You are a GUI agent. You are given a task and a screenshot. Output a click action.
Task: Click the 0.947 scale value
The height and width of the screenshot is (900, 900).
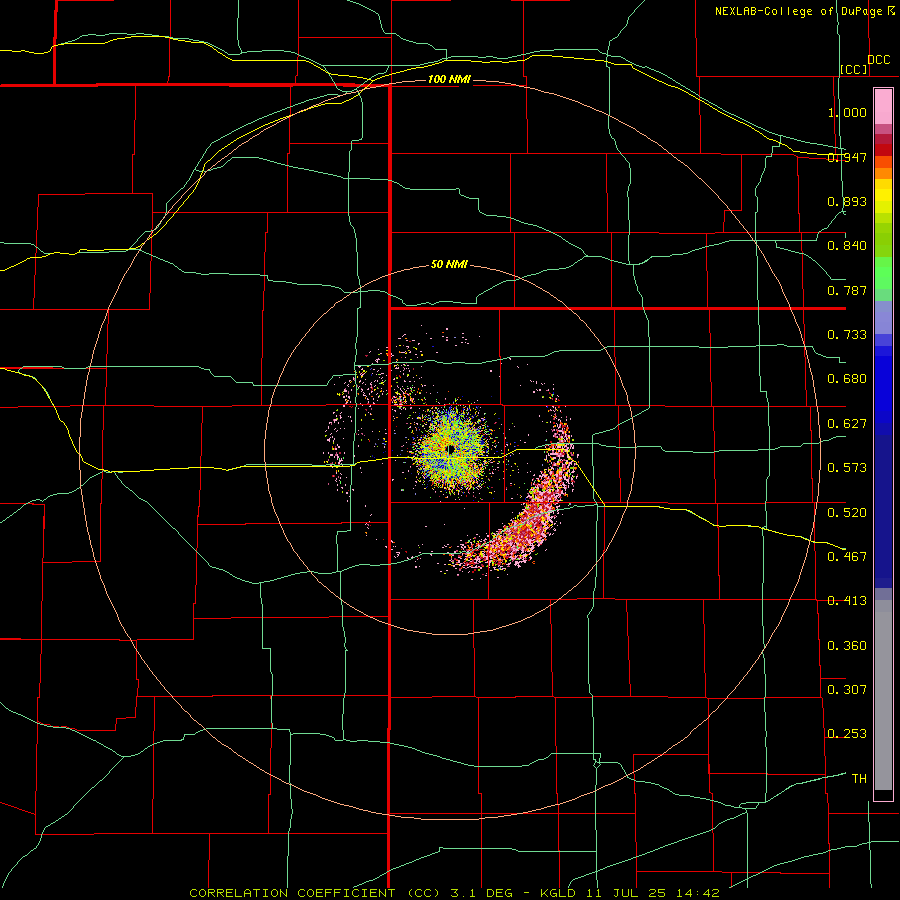tap(847, 157)
